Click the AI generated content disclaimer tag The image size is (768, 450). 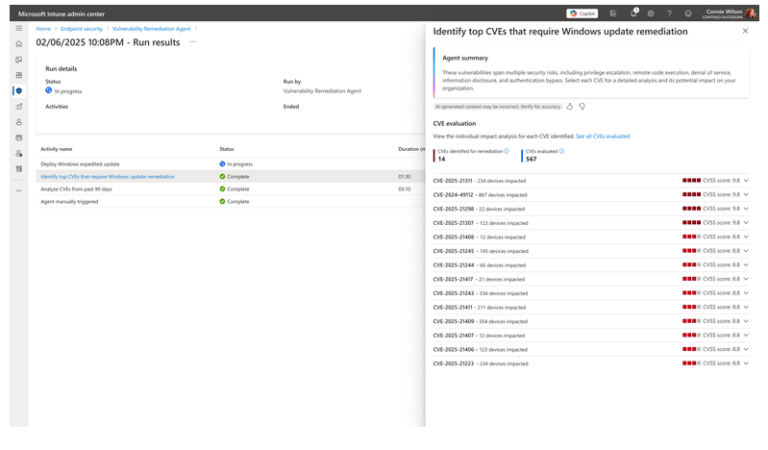(x=498, y=107)
